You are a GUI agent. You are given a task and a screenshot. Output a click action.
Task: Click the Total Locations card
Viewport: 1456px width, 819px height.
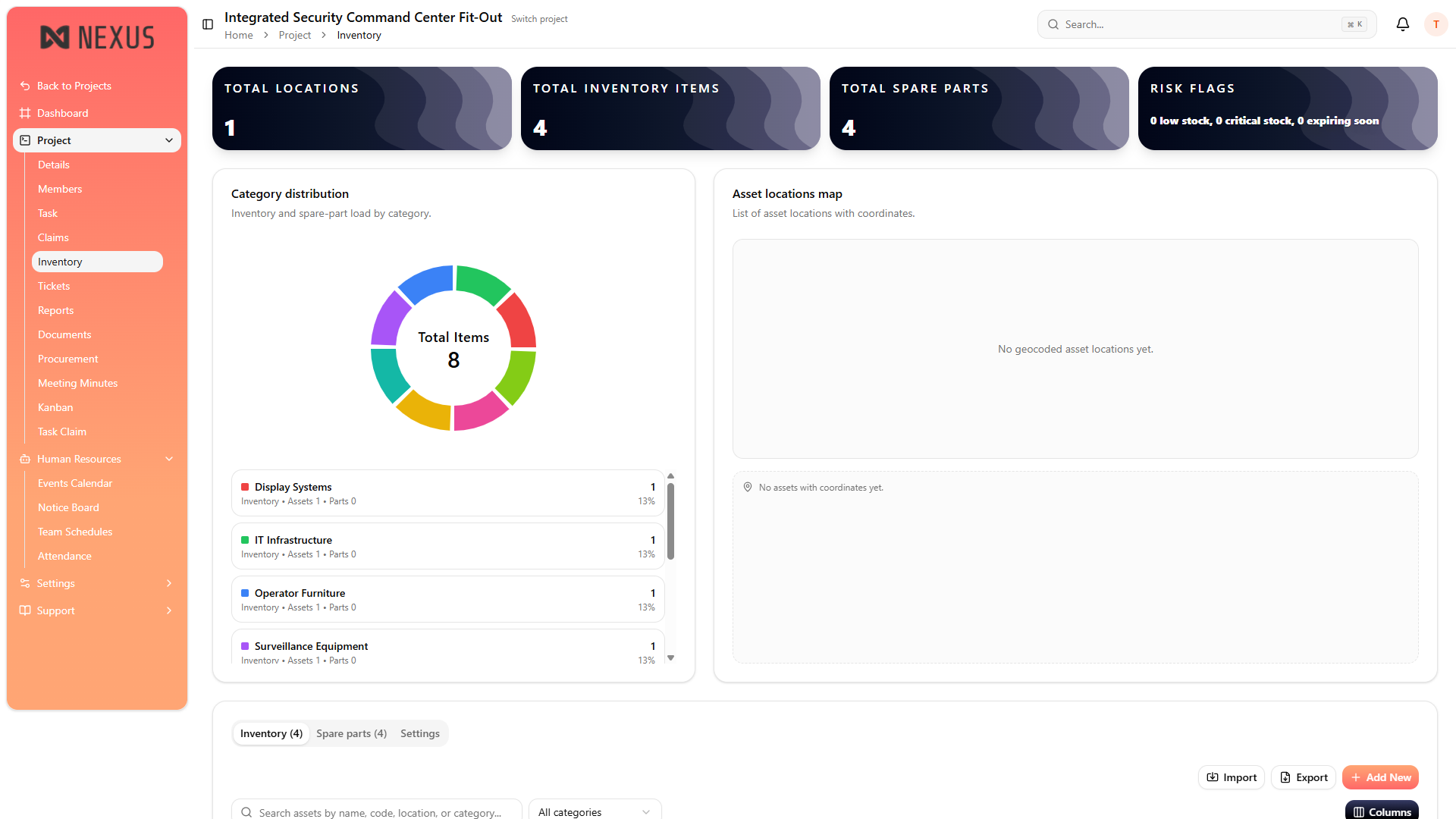pyautogui.click(x=362, y=108)
